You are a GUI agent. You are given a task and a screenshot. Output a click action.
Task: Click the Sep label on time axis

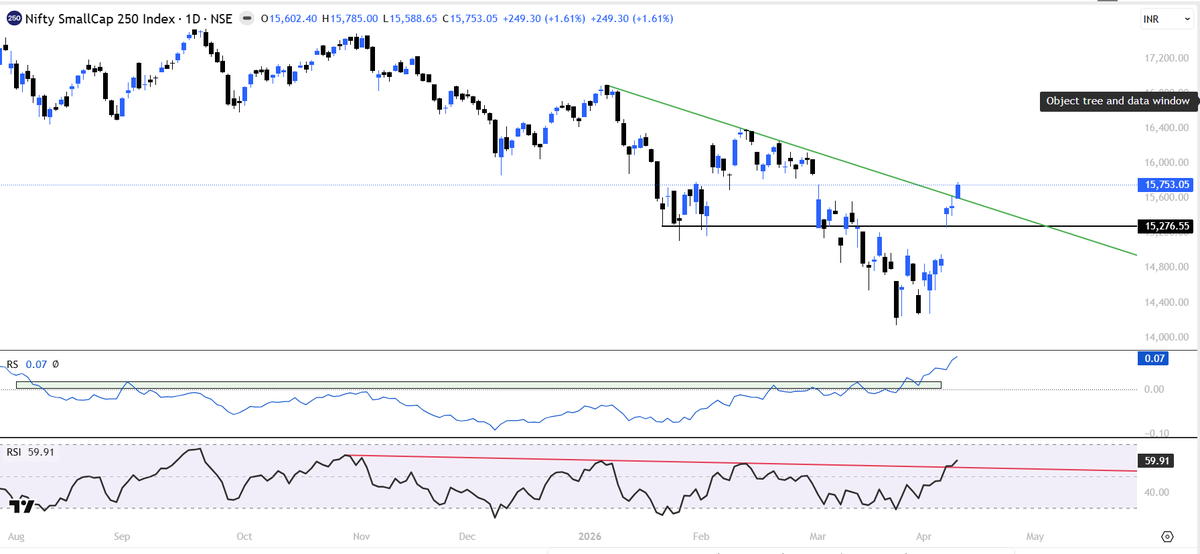coord(122,537)
